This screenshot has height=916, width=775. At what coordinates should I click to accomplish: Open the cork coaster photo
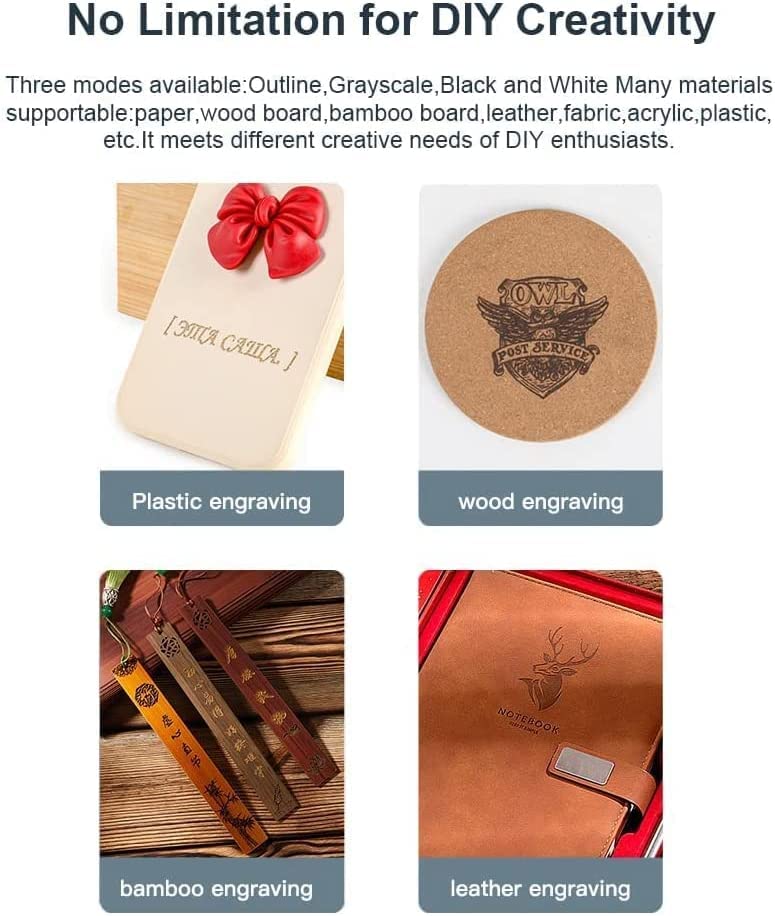point(540,327)
